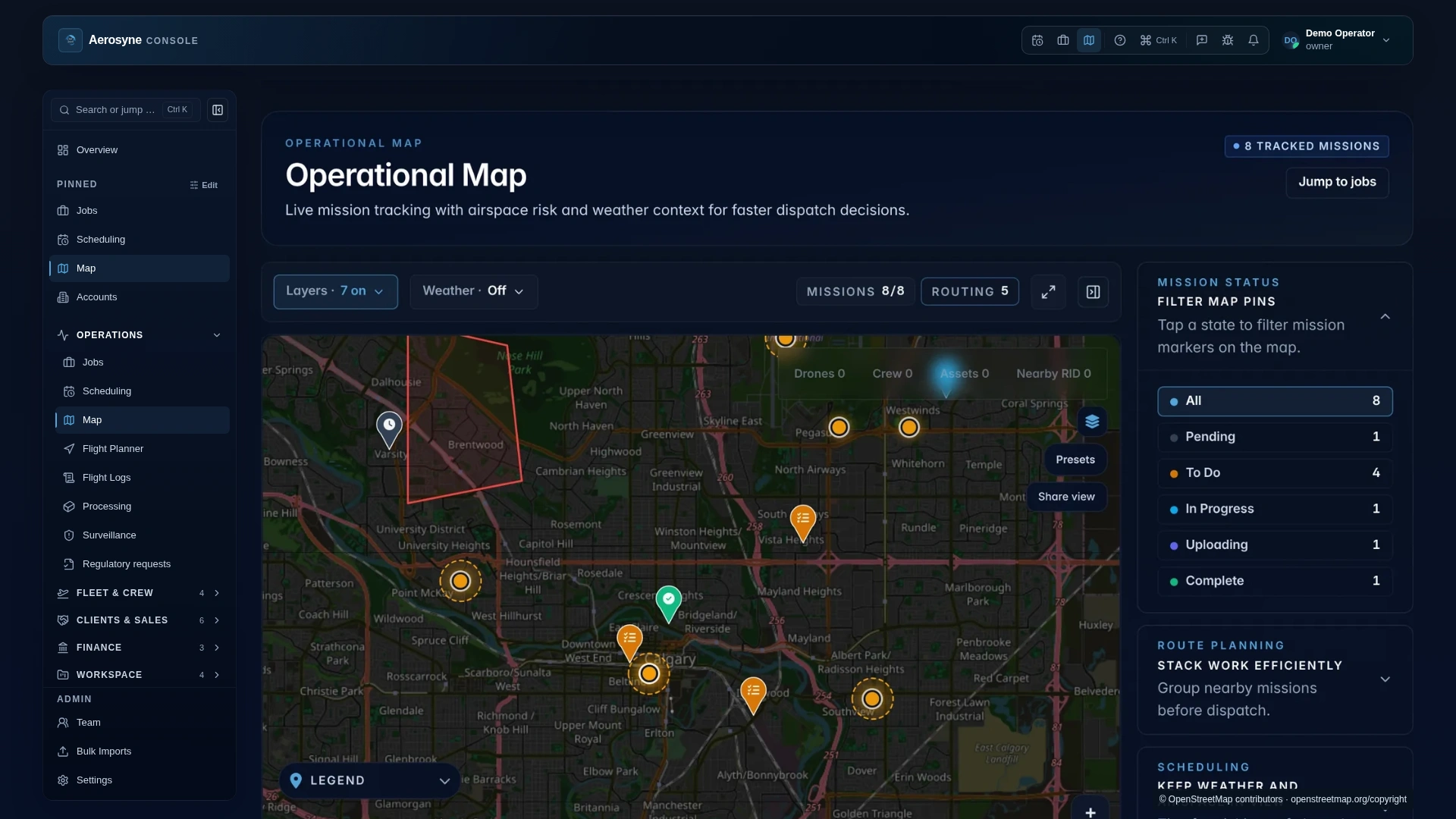Collapse the sidebar panel icon
This screenshot has height=819, width=1456.
pyautogui.click(x=218, y=110)
